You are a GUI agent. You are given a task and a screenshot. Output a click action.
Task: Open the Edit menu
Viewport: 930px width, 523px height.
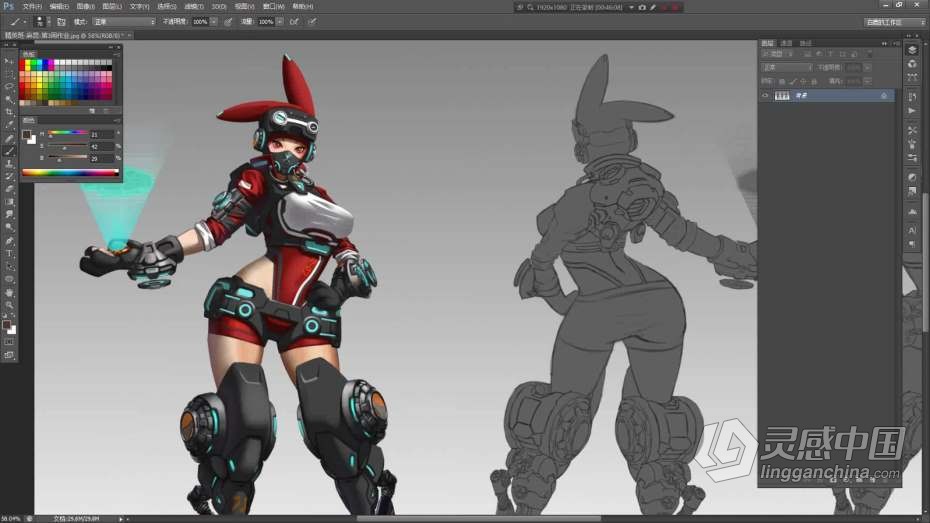[59, 7]
